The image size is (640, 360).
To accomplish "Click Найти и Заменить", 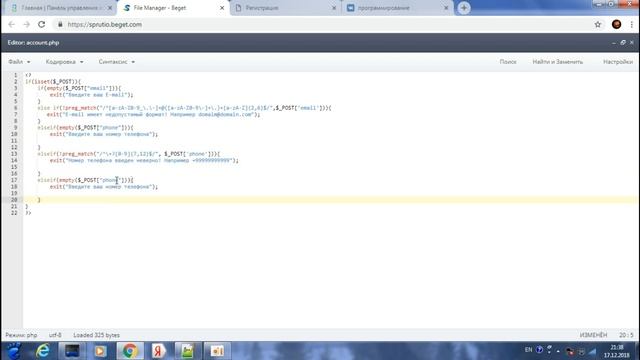I will click(558, 62).
